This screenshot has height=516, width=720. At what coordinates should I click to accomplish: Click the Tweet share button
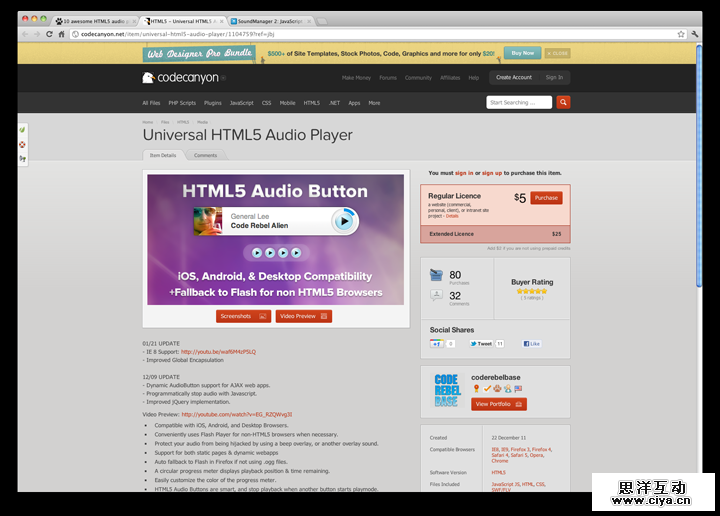[481, 343]
